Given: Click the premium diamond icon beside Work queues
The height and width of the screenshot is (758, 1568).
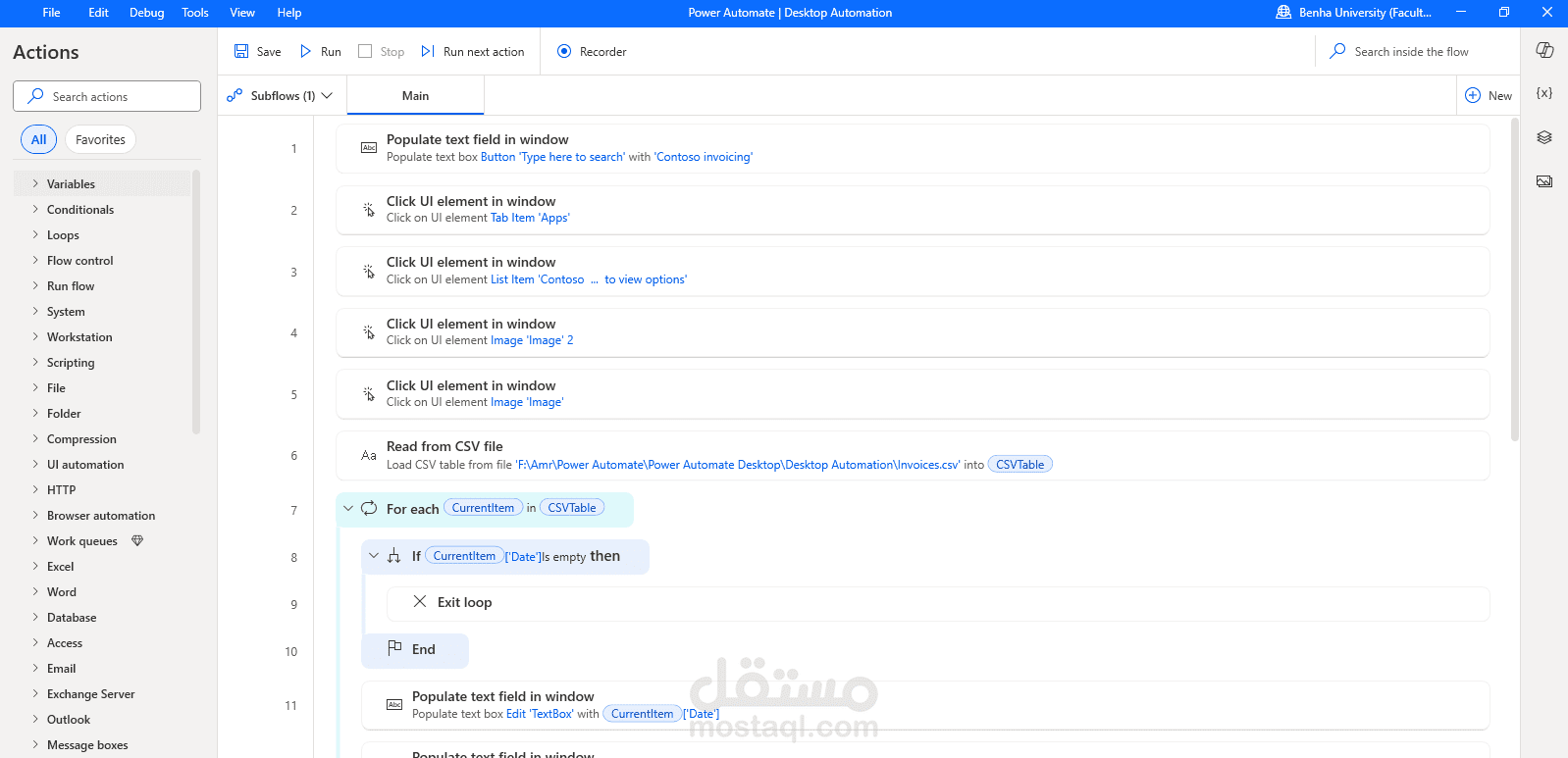Looking at the screenshot, I should (x=137, y=540).
